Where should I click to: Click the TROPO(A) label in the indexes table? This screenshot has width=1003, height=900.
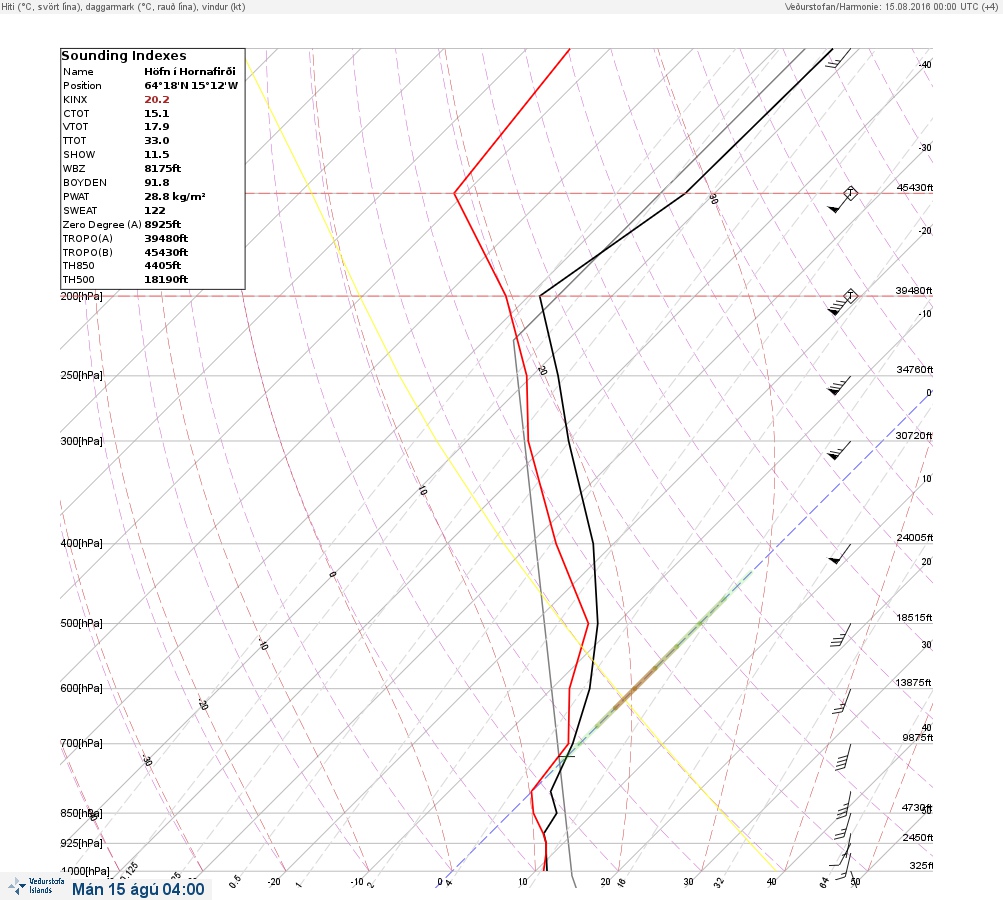point(88,239)
